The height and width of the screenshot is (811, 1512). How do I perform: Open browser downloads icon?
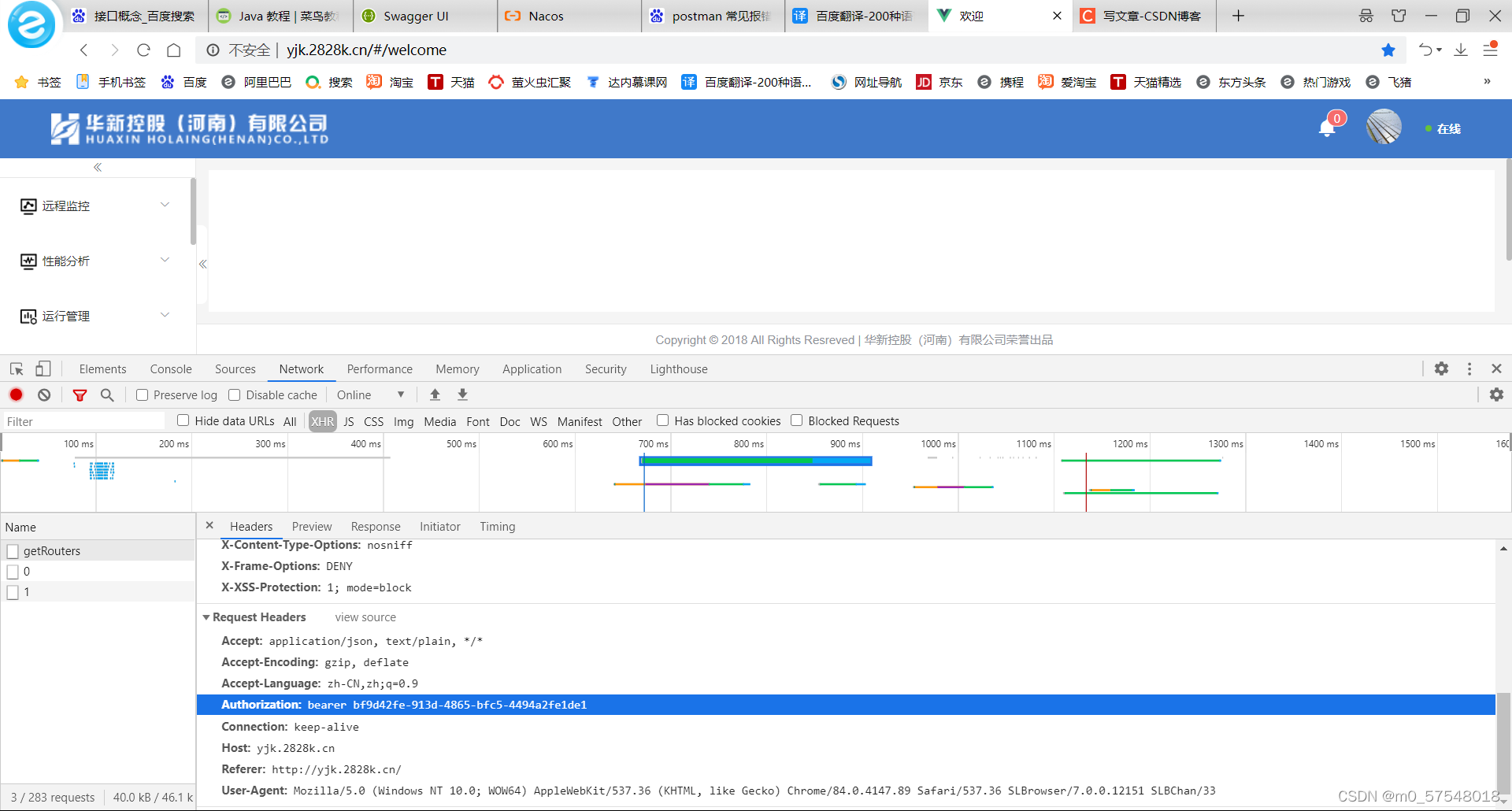(x=1461, y=50)
